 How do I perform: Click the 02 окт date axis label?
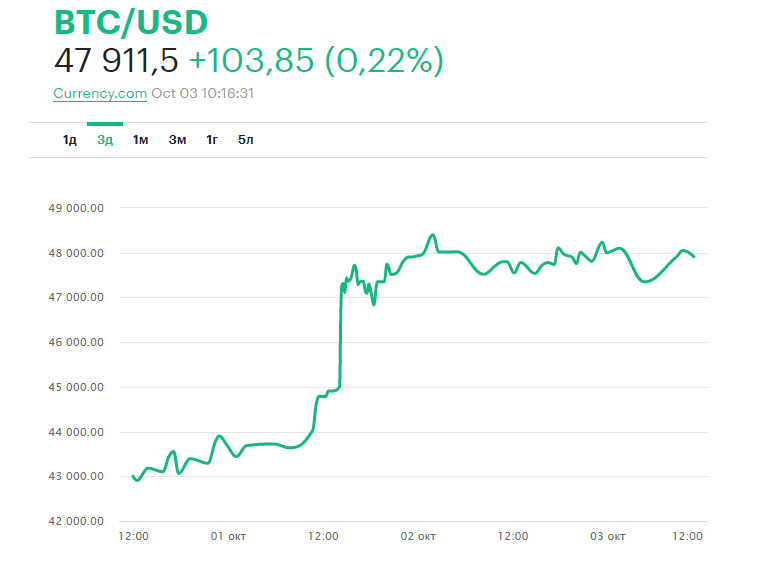point(419,537)
